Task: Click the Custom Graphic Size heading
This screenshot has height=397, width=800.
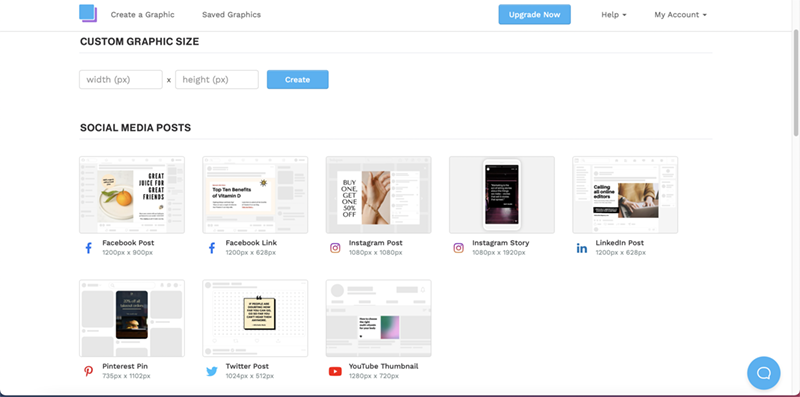Action: (139, 42)
